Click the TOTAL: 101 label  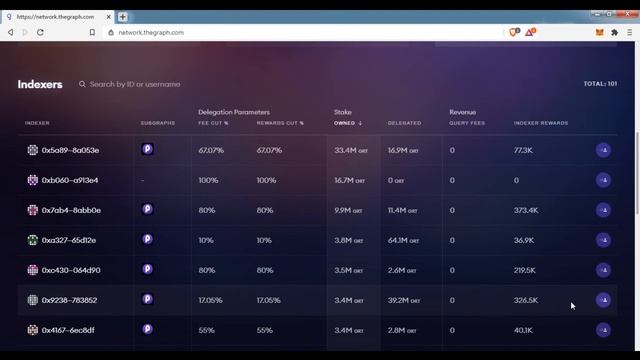pos(600,84)
